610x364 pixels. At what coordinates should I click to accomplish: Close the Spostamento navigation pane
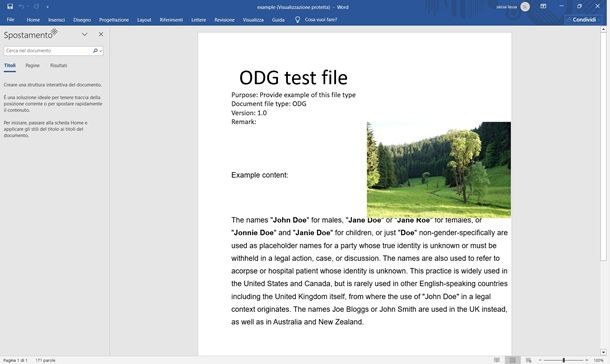[101, 34]
